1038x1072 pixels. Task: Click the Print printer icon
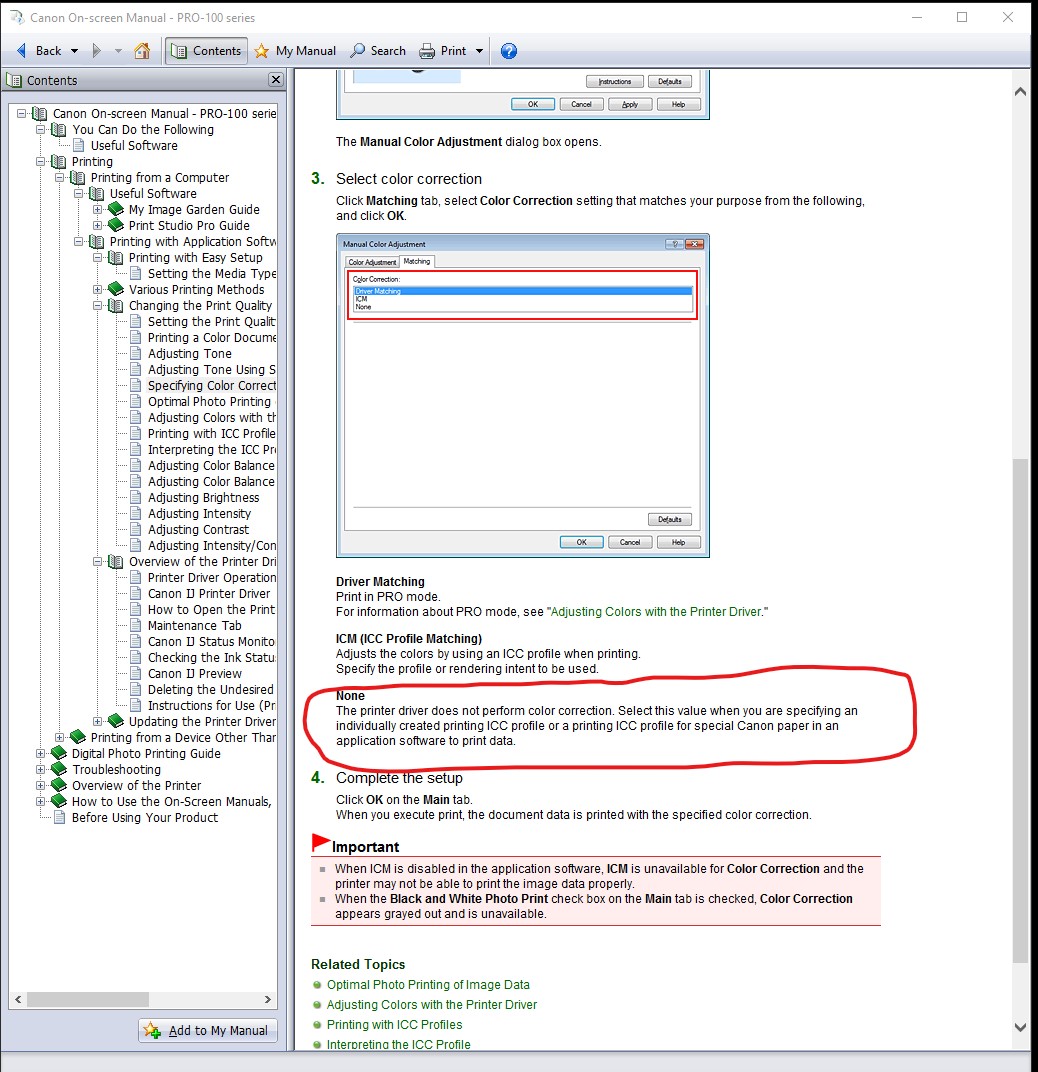(428, 51)
